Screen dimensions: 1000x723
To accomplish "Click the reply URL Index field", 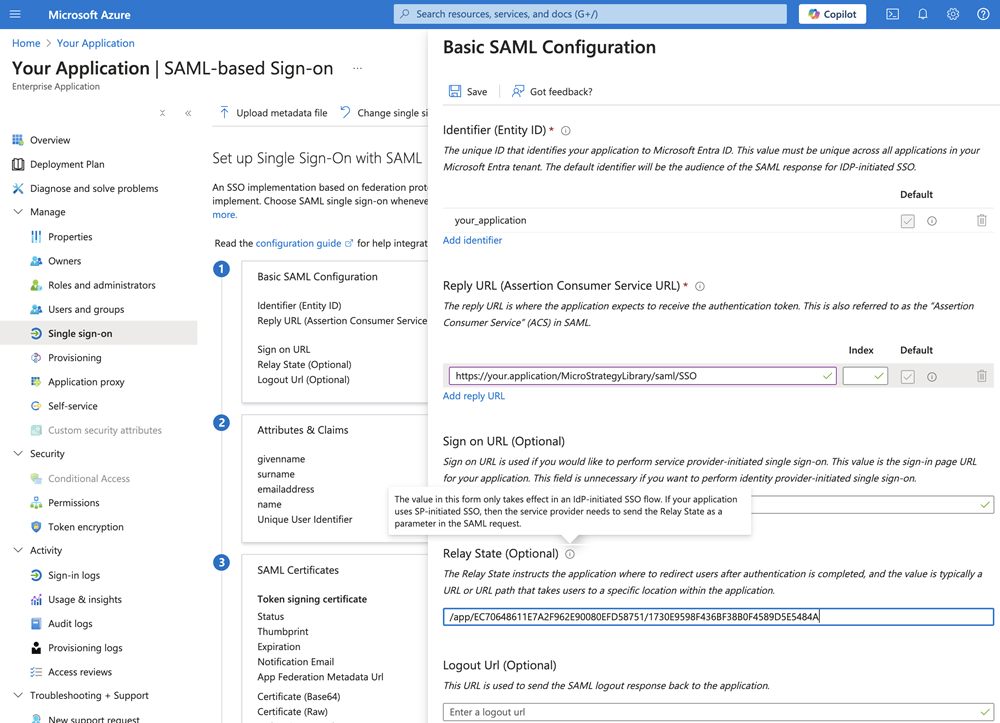I will point(865,376).
